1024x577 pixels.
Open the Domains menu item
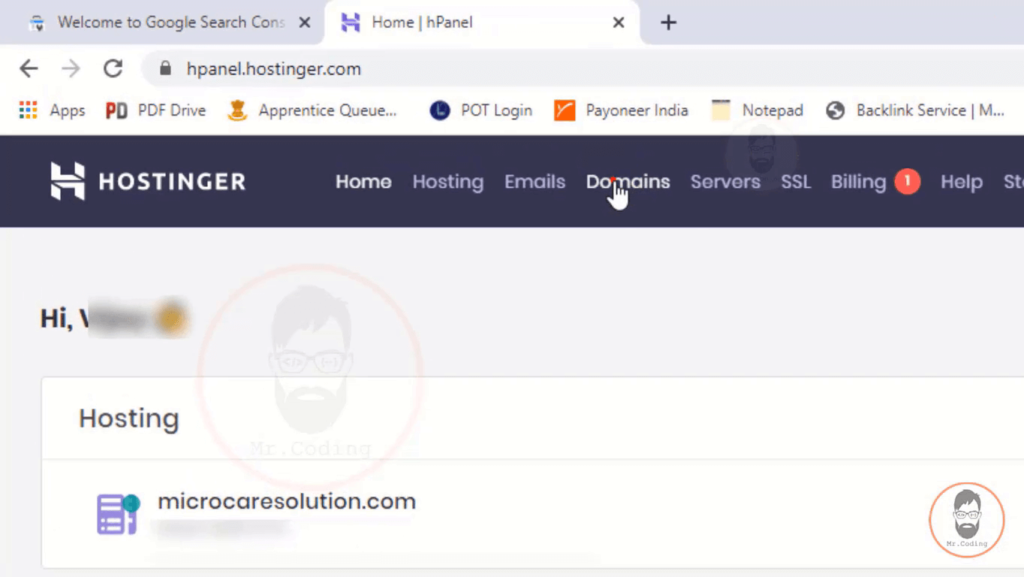(x=628, y=181)
